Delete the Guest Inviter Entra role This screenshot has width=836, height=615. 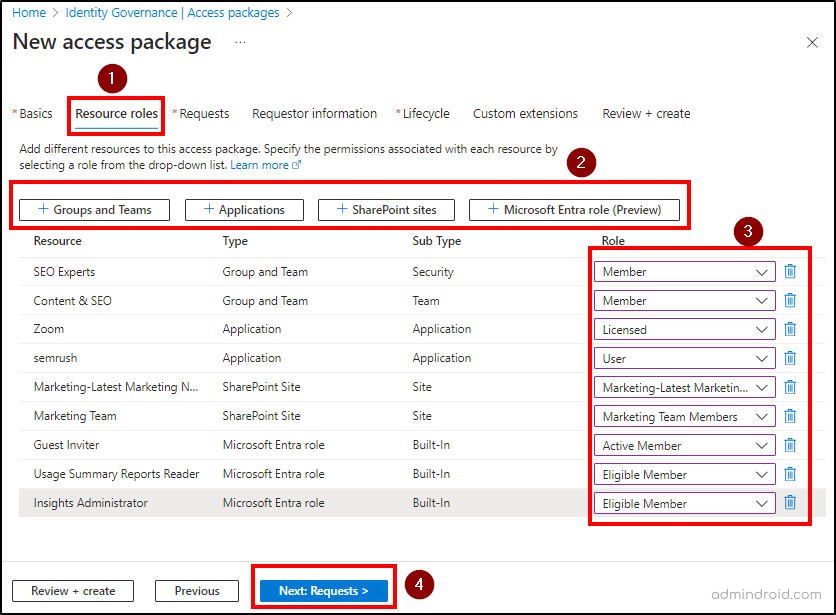pyautogui.click(x=791, y=445)
